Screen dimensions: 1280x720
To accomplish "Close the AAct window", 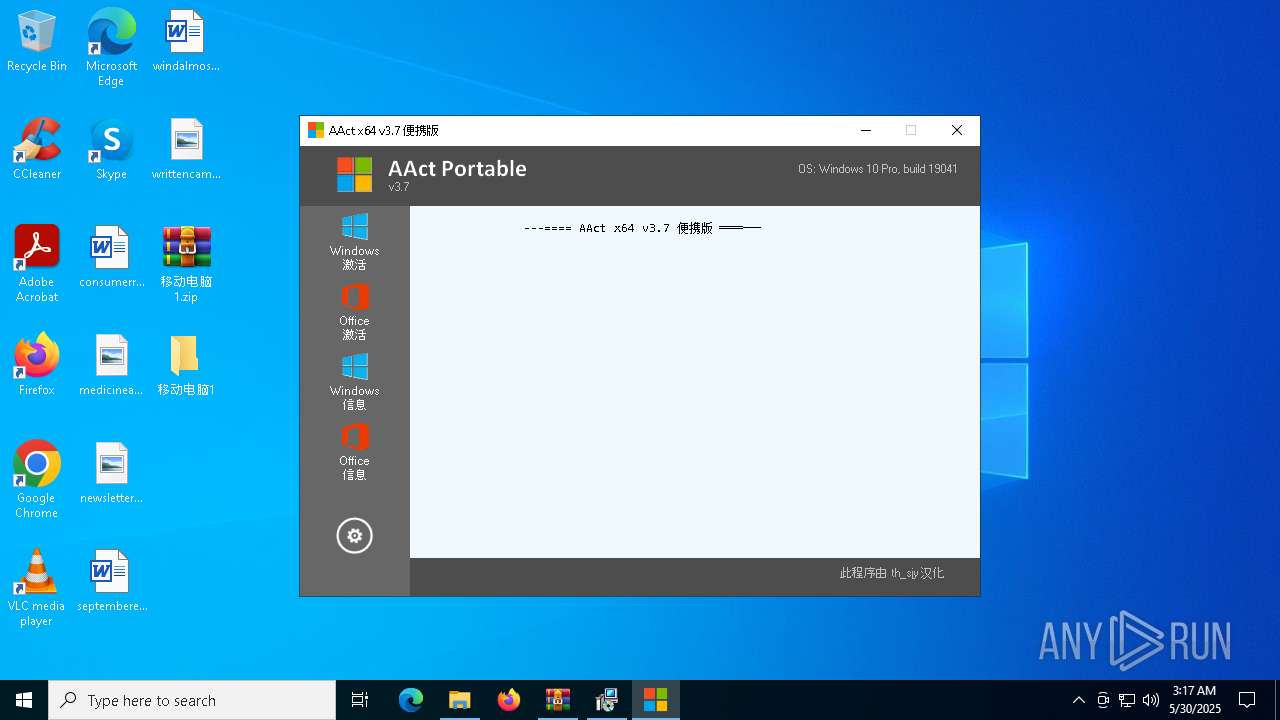I will pos(957,130).
